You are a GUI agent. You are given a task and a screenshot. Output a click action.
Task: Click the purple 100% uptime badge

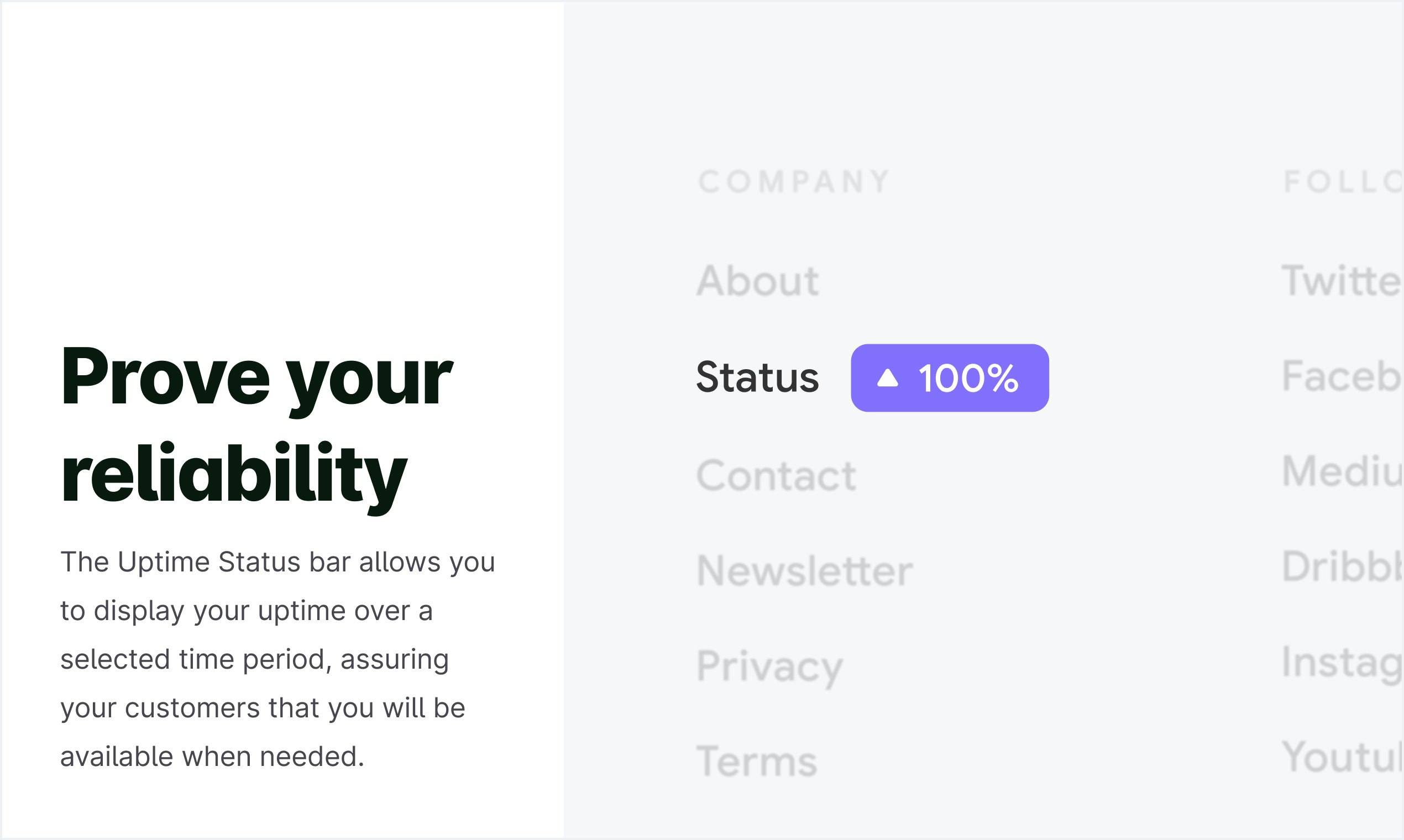(x=949, y=378)
